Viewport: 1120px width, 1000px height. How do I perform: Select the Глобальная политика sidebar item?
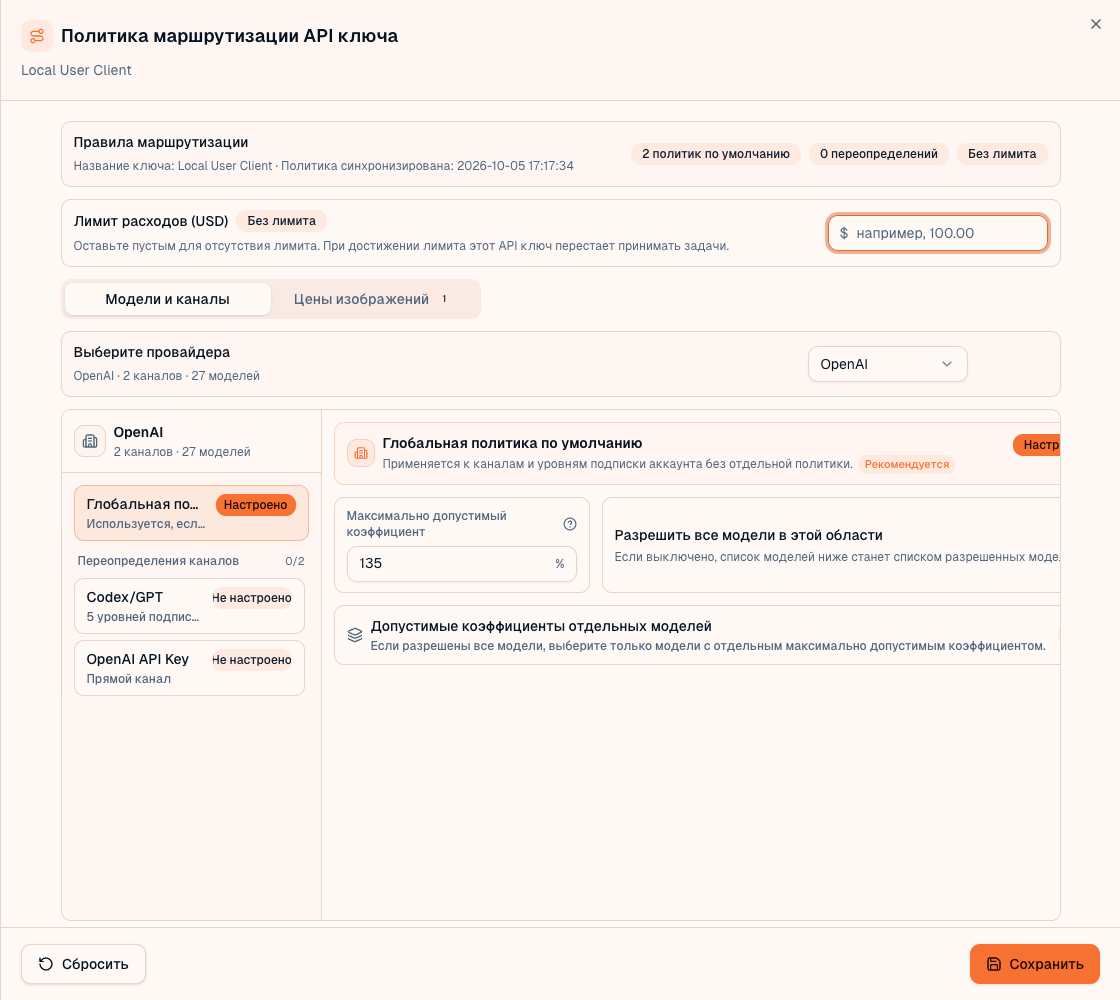point(191,513)
